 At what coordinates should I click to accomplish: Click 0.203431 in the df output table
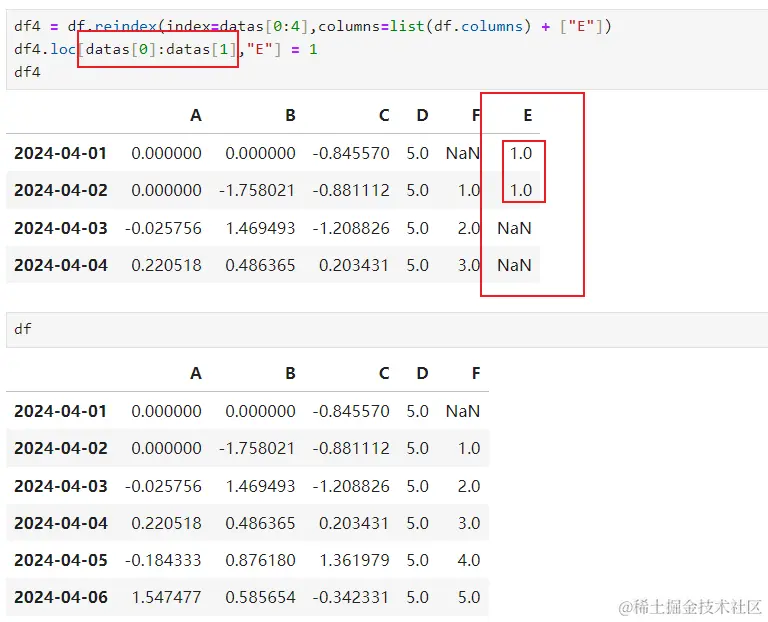354,524
